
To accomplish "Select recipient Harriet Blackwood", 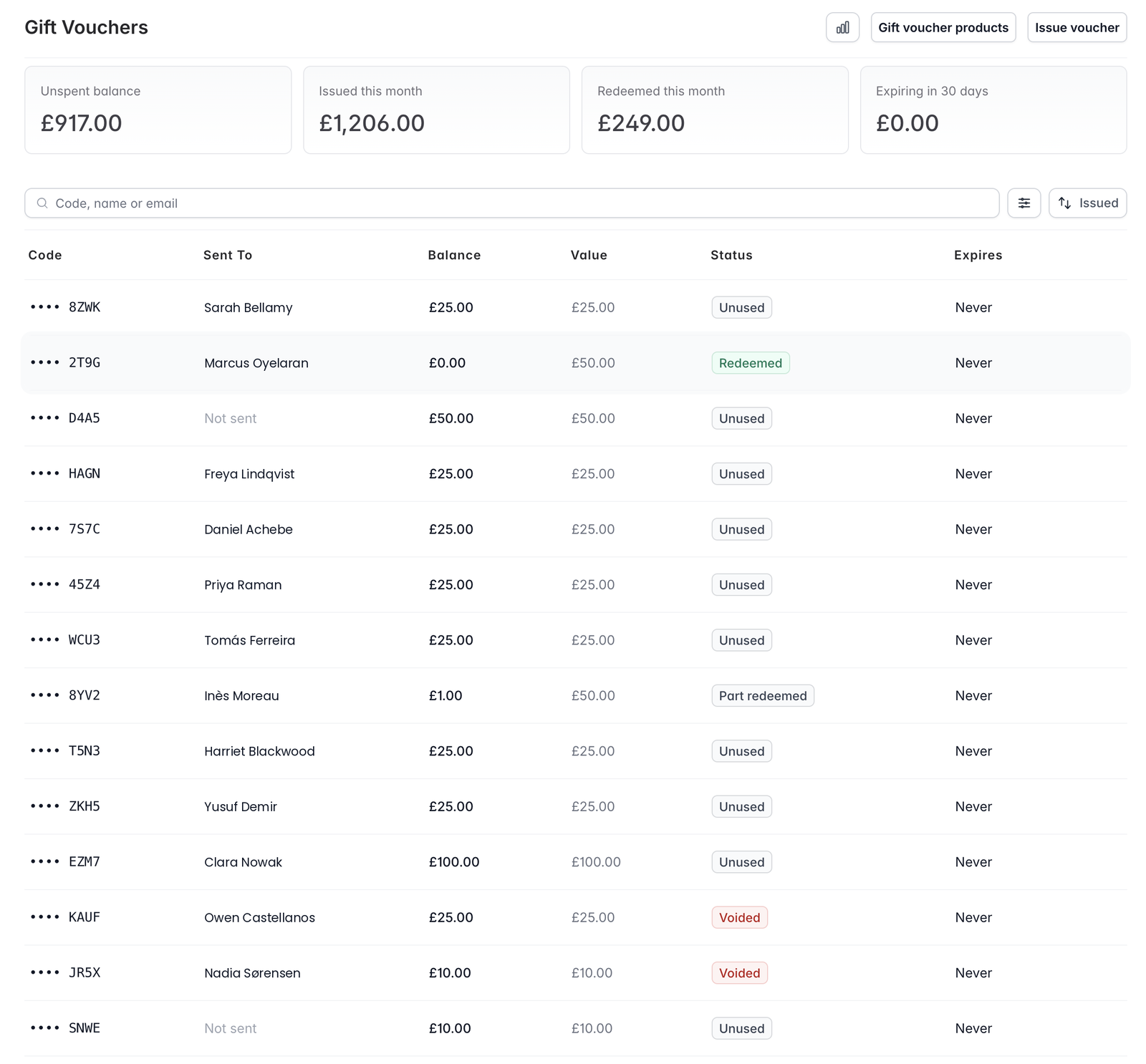I will click(259, 751).
